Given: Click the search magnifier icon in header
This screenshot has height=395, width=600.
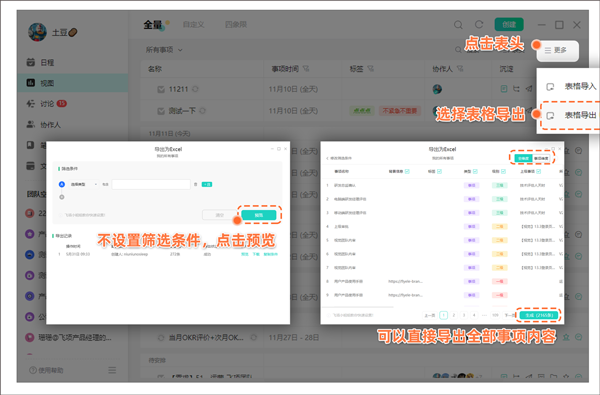Looking at the screenshot, I should (x=458, y=25).
